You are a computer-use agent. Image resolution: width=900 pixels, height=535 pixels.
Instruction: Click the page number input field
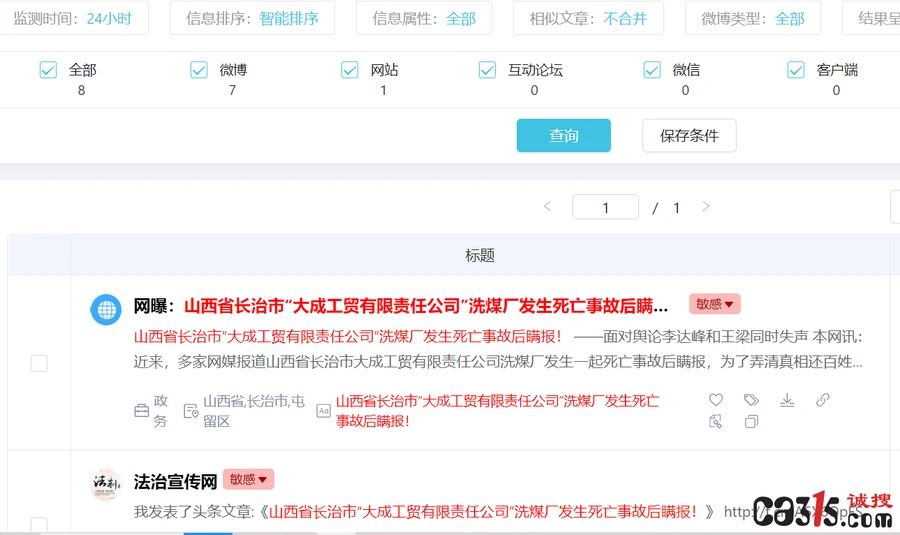point(606,207)
